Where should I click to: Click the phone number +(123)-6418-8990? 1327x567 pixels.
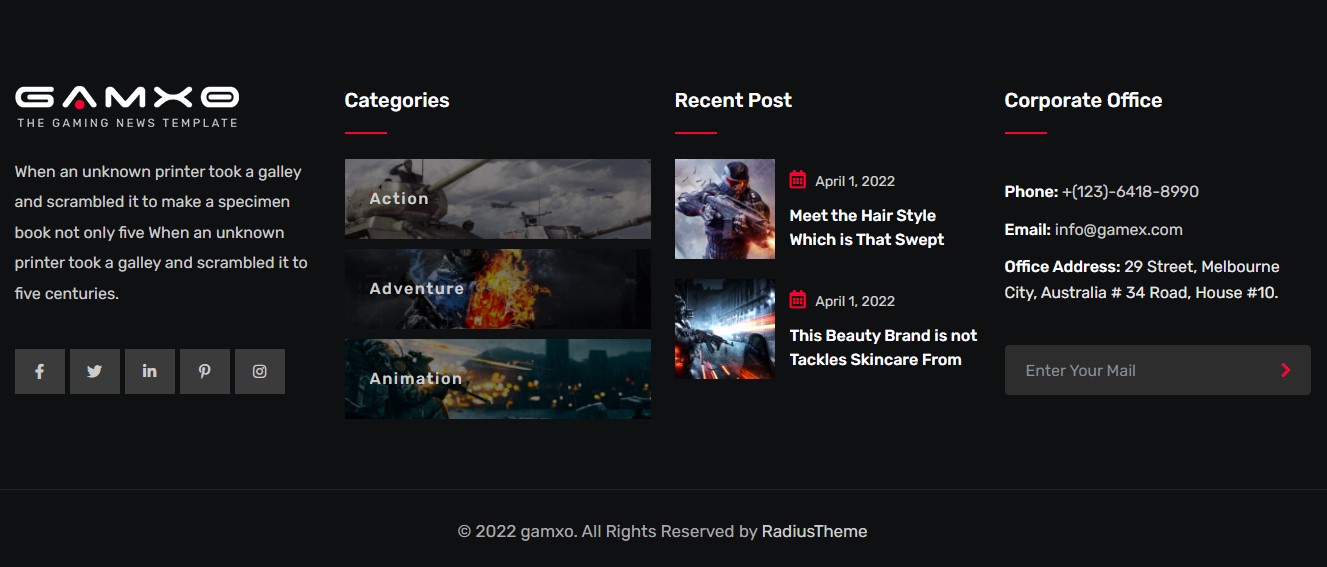1130,192
